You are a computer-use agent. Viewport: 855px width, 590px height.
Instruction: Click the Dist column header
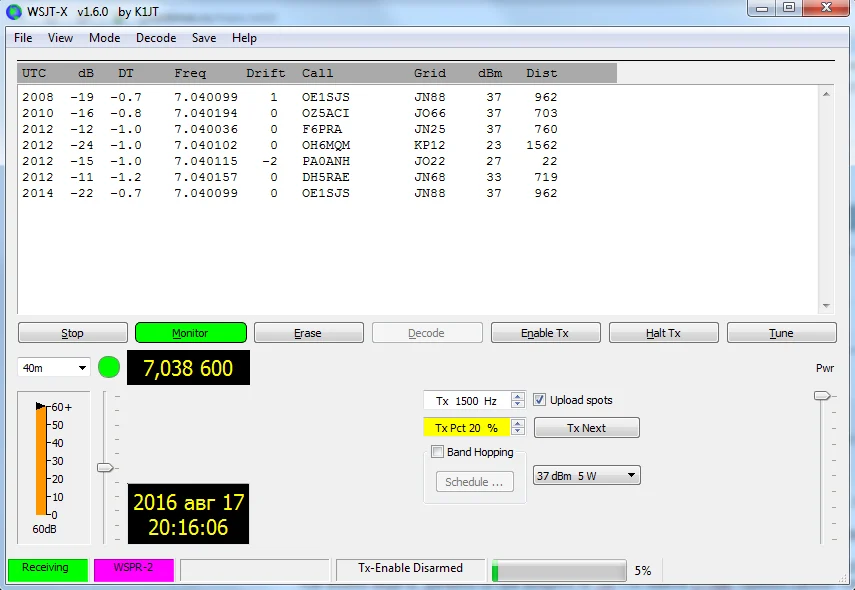pyautogui.click(x=541, y=73)
